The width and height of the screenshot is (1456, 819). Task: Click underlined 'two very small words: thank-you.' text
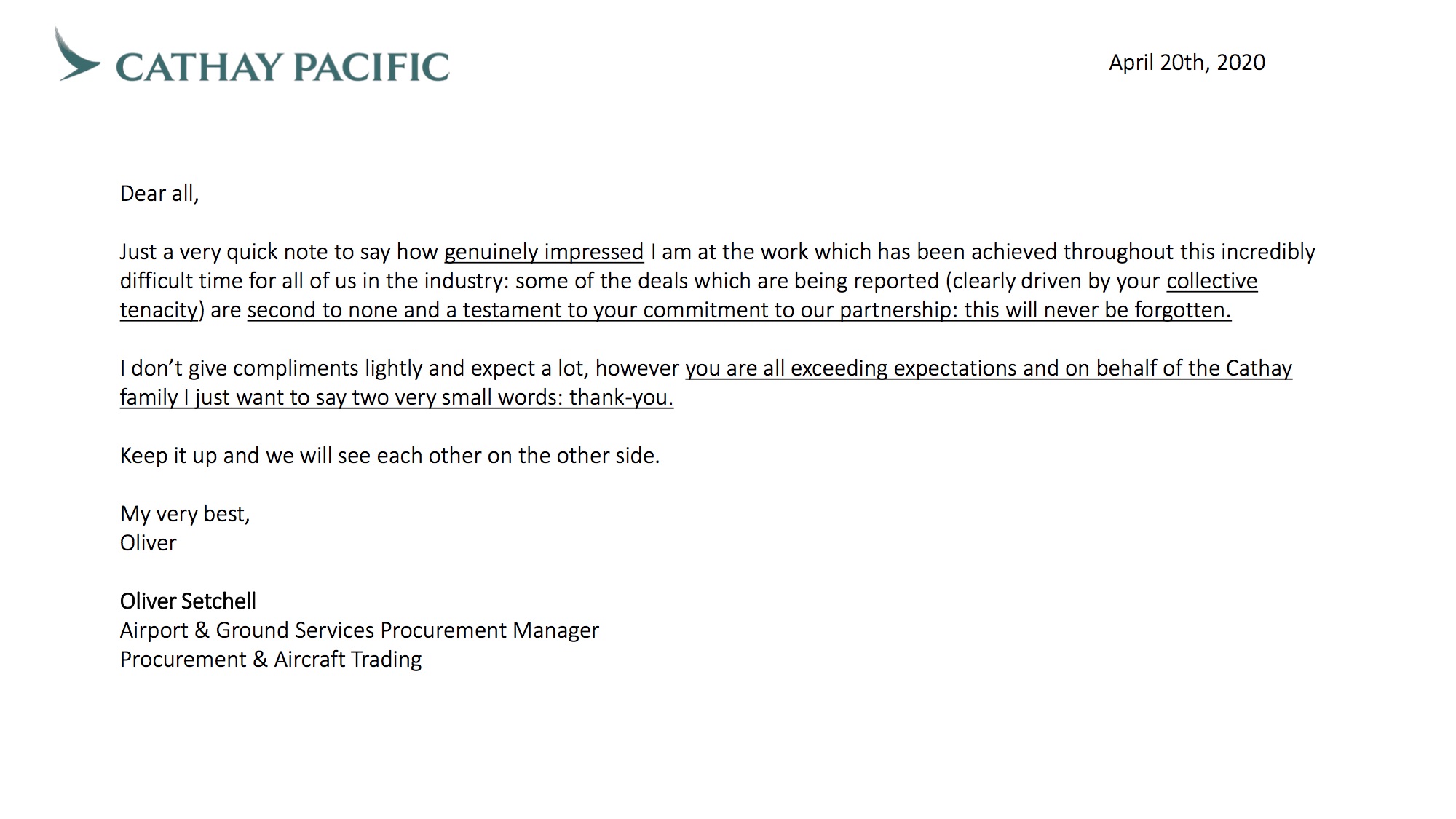pos(513,397)
